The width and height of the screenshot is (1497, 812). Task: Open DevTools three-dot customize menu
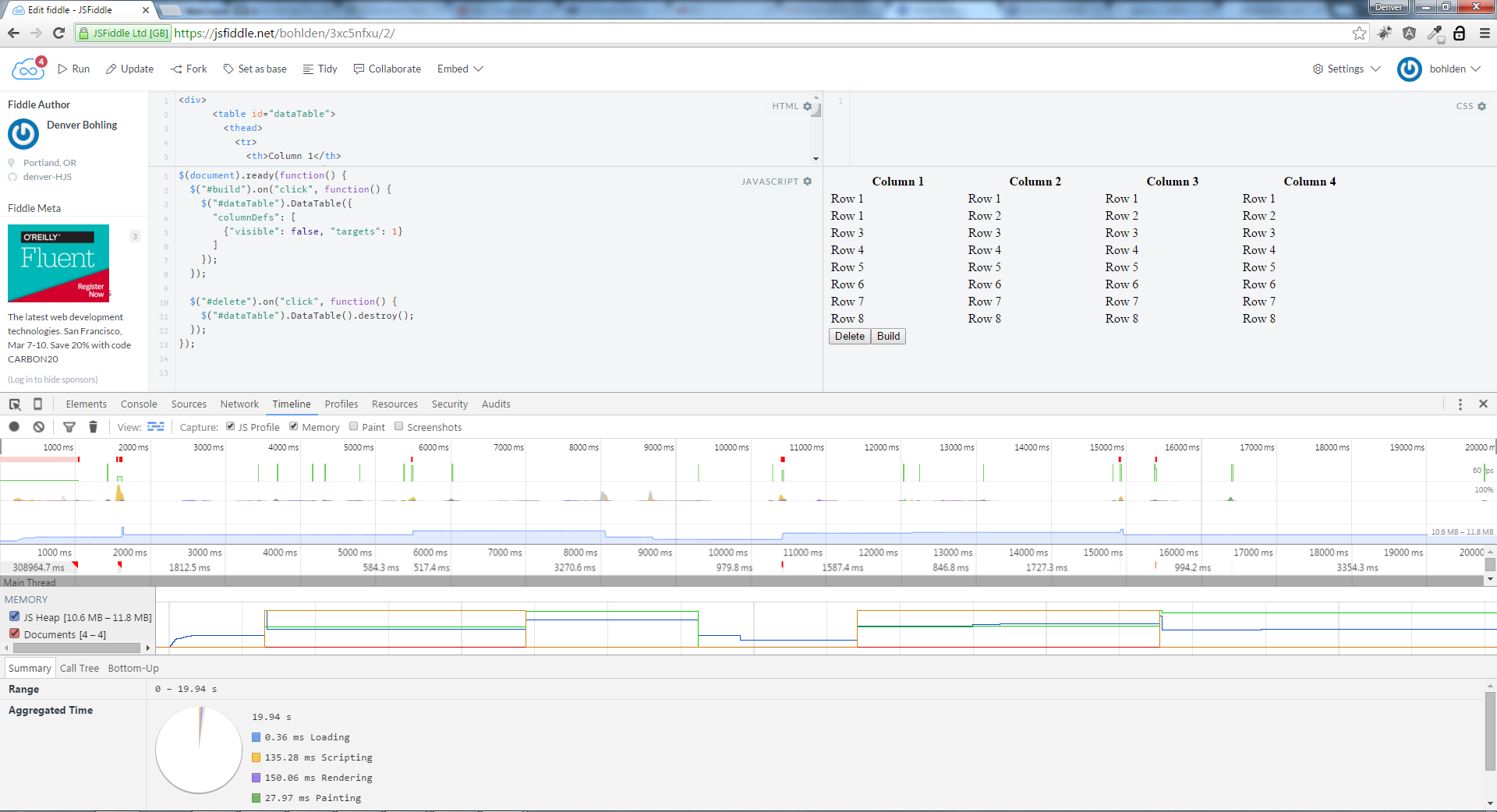click(x=1460, y=404)
